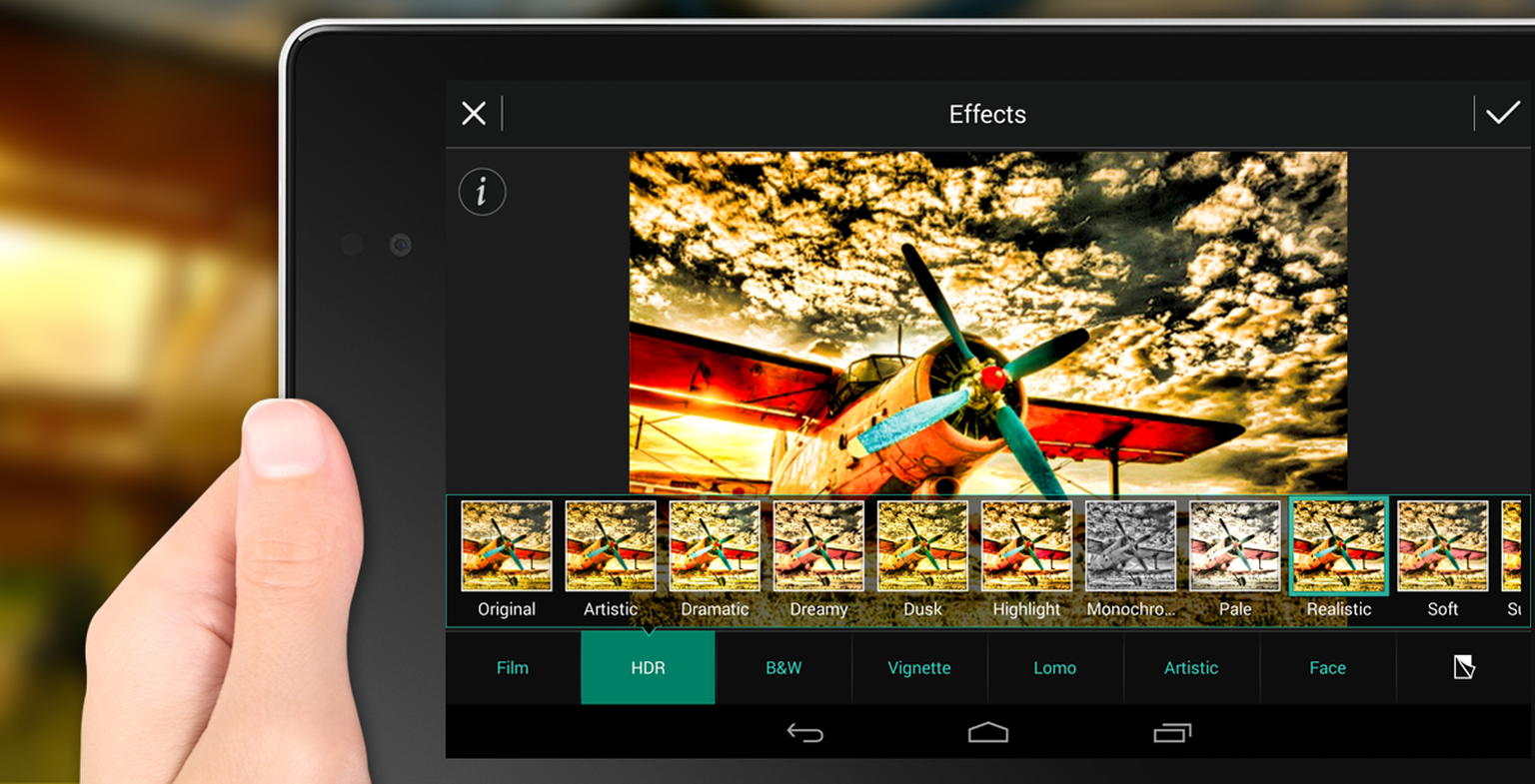This screenshot has height=784, width=1535.
Task: Open the Android recent apps icon
Action: (x=1172, y=733)
